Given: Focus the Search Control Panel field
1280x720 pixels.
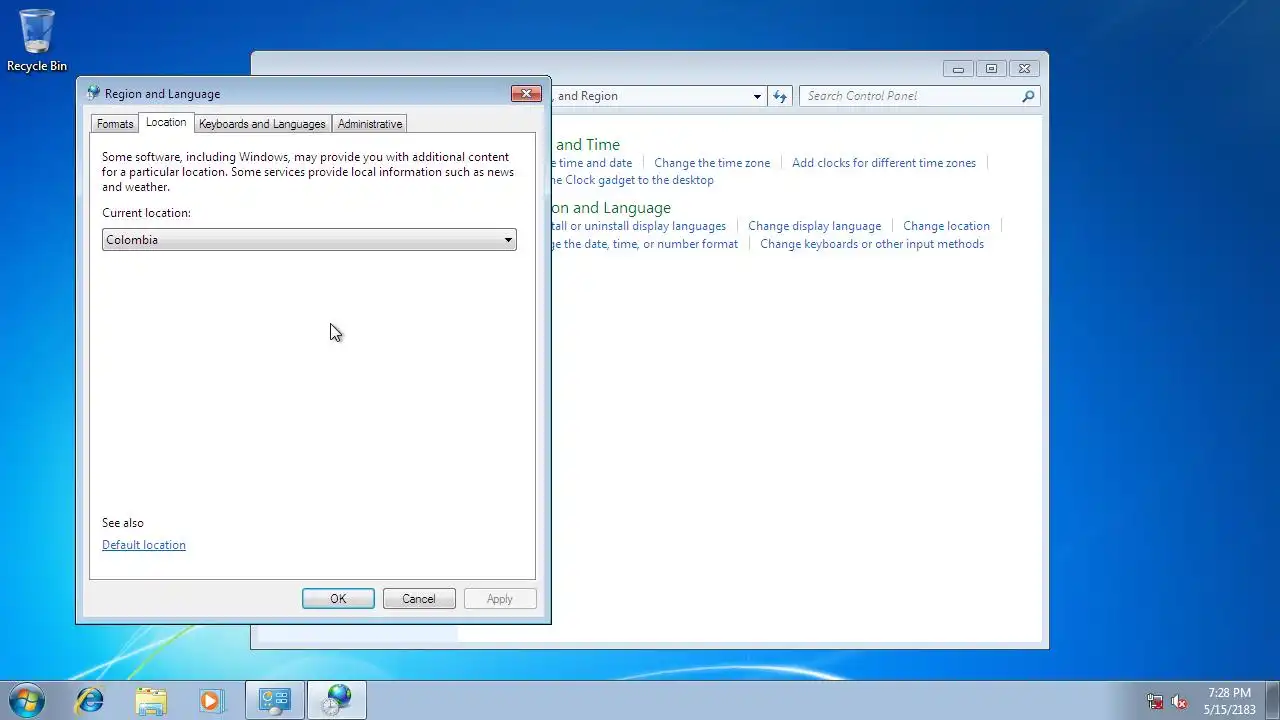Looking at the screenshot, I should 919,96.
